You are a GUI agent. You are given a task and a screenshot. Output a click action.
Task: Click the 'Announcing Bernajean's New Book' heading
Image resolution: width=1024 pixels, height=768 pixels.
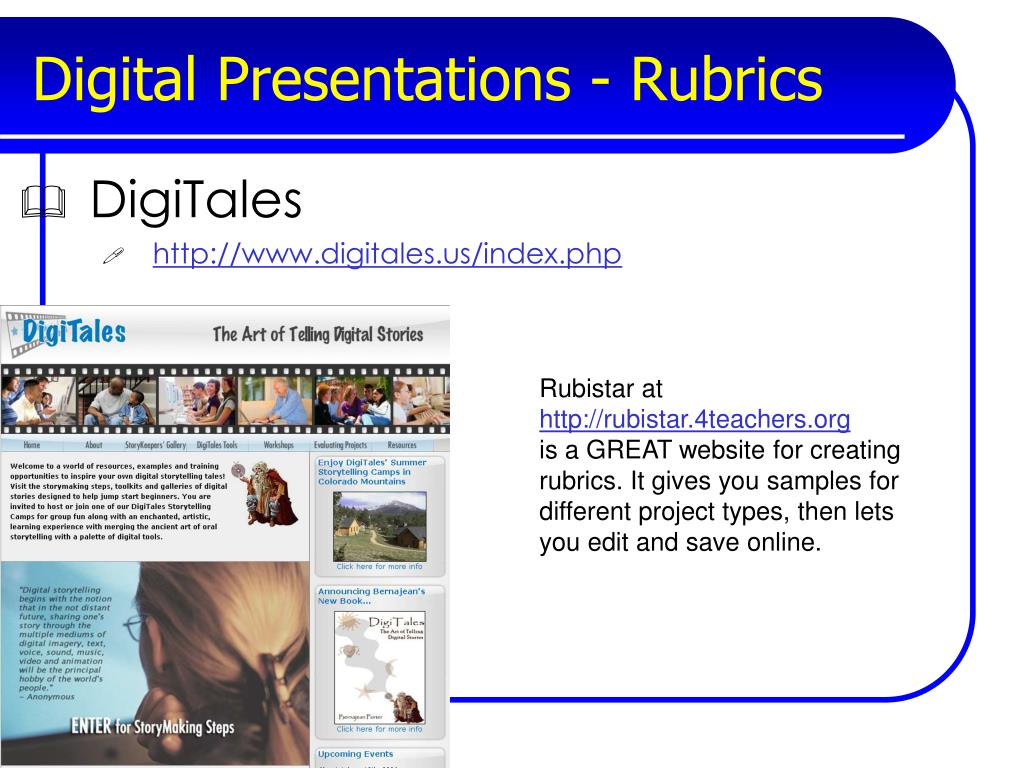(x=371, y=596)
